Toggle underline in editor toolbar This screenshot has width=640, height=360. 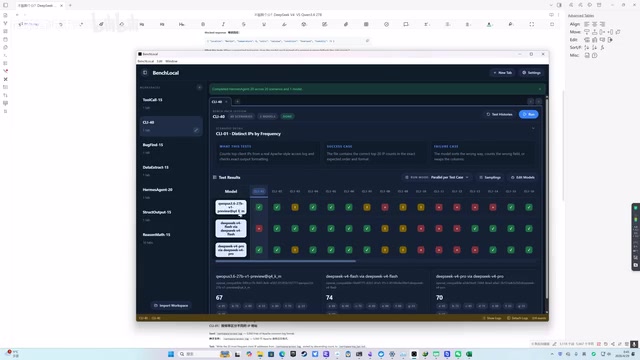point(264,24)
